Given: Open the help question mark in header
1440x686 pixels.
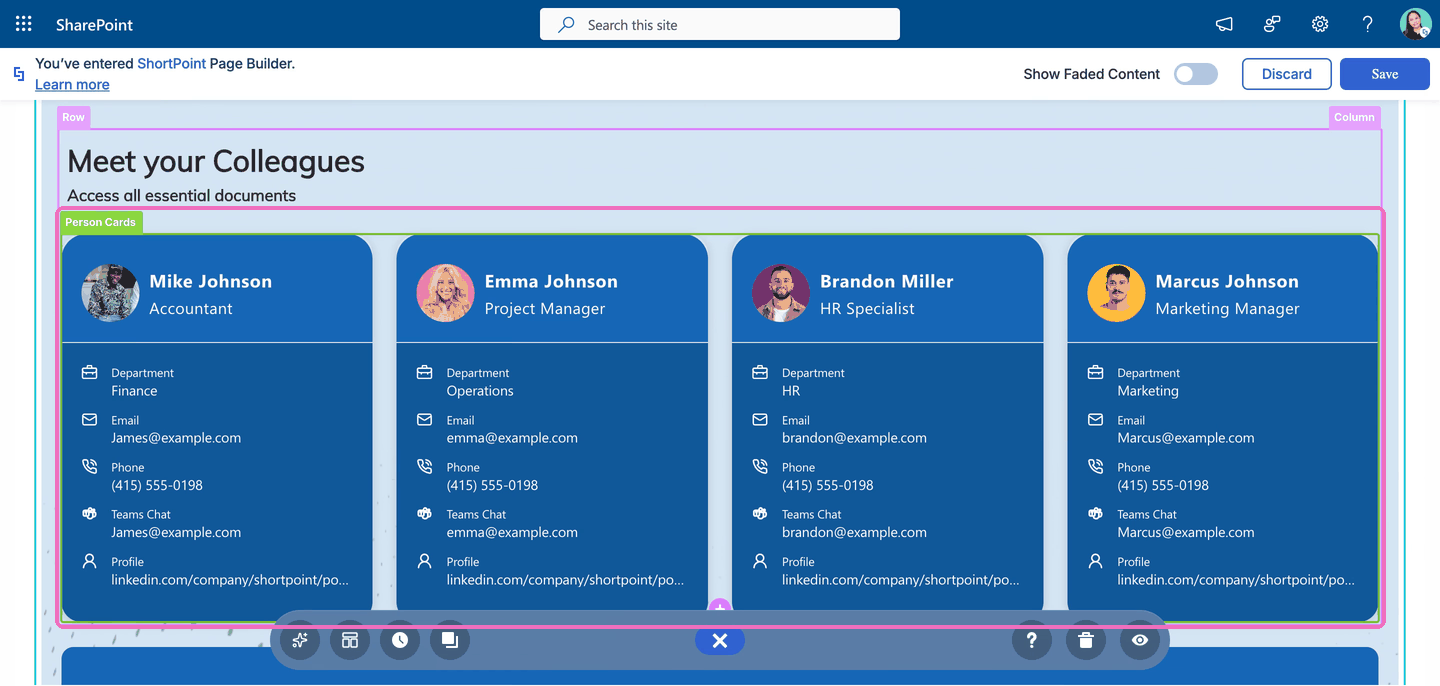Looking at the screenshot, I should point(1368,24).
